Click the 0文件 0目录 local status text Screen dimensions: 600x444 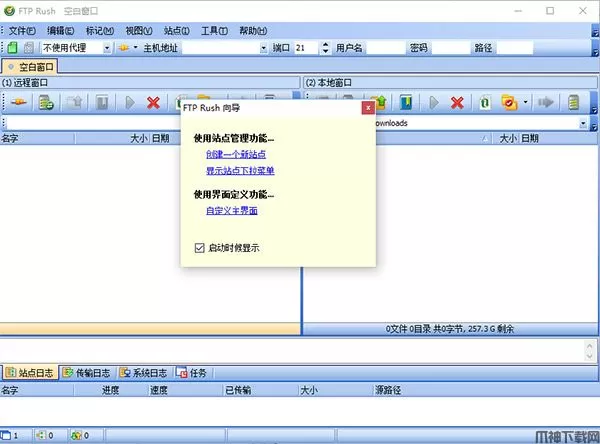450,329
